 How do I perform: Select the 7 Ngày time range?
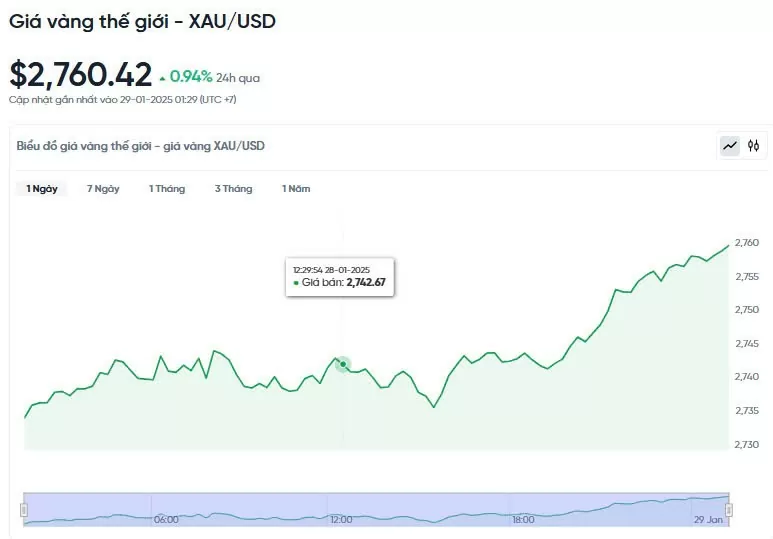[x=103, y=189]
